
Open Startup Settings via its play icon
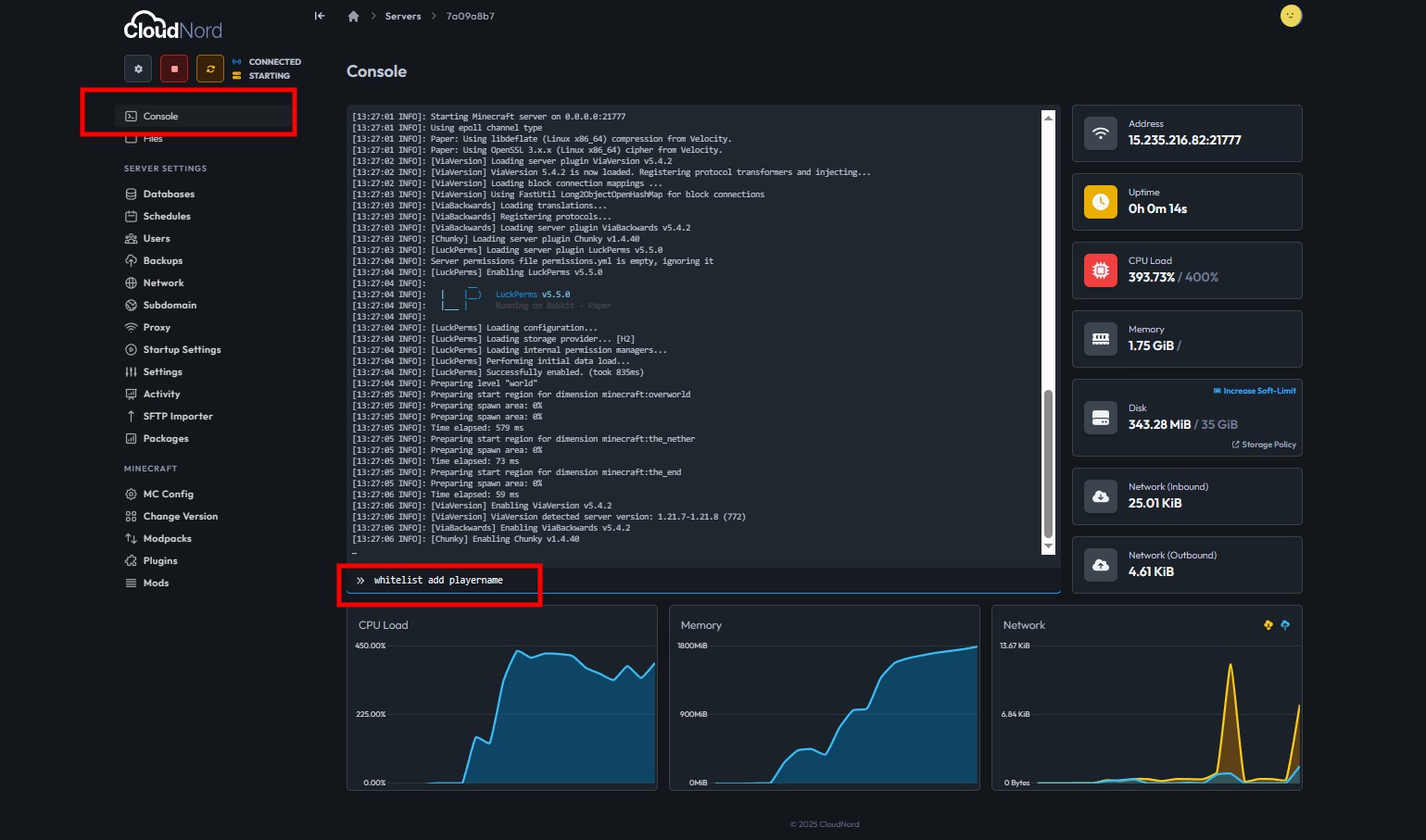click(x=132, y=350)
